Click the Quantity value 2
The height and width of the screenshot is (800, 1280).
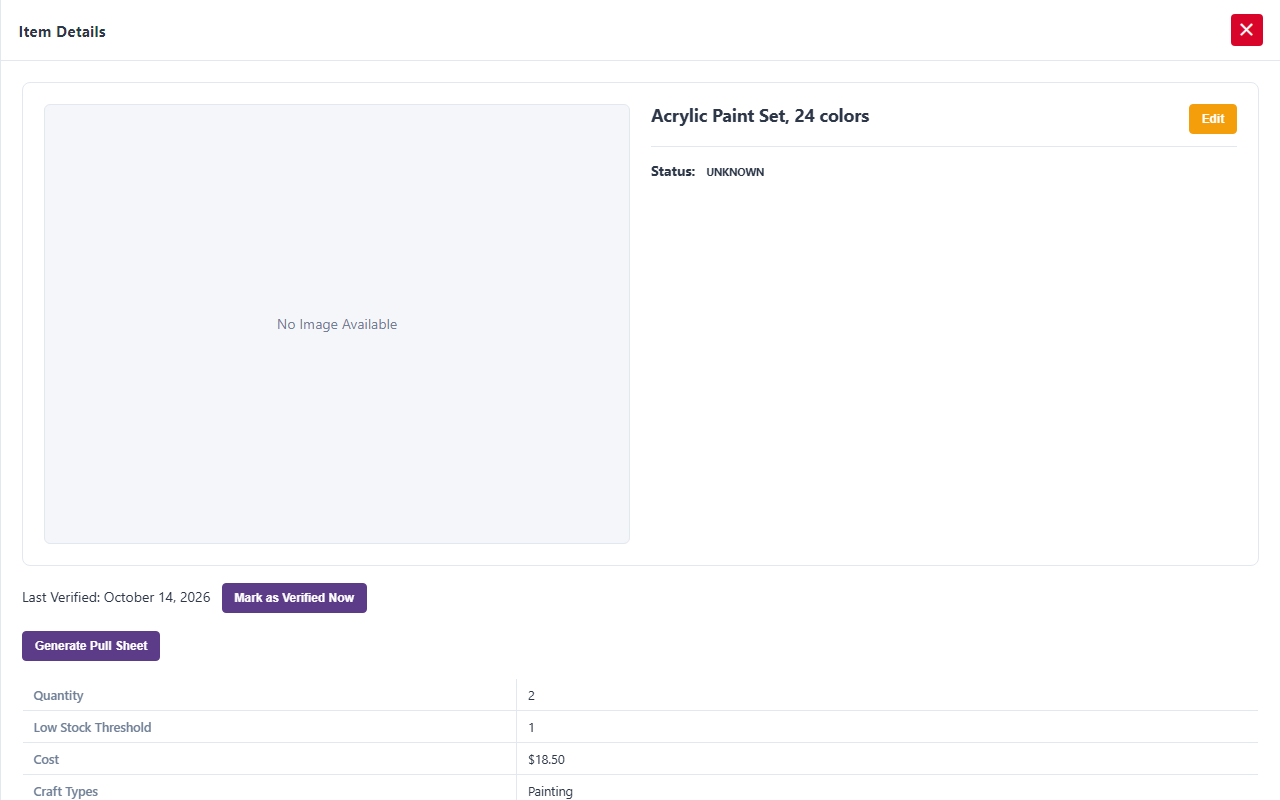click(532, 696)
